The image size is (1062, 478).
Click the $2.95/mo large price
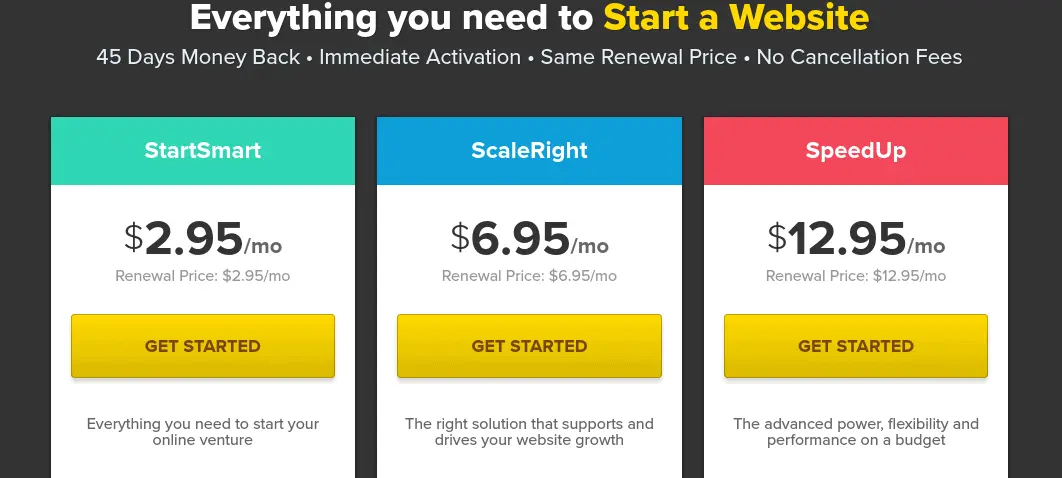click(x=202, y=239)
